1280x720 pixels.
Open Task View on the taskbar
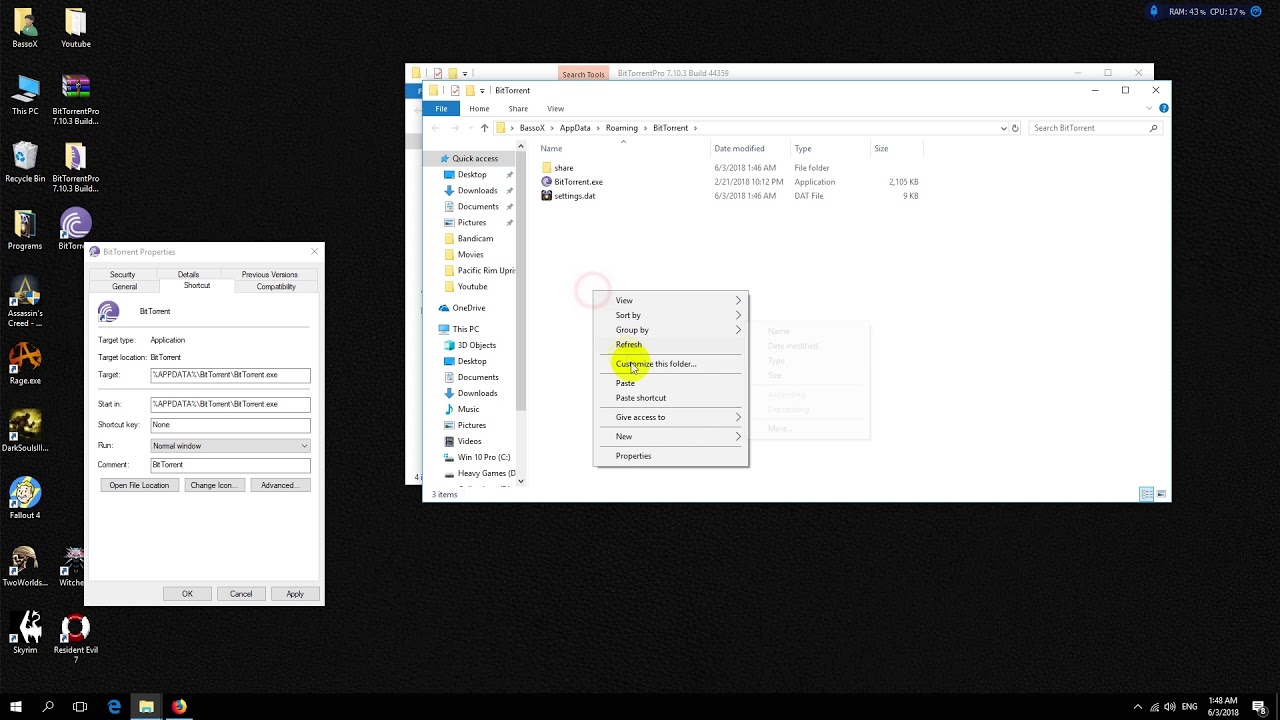point(80,706)
